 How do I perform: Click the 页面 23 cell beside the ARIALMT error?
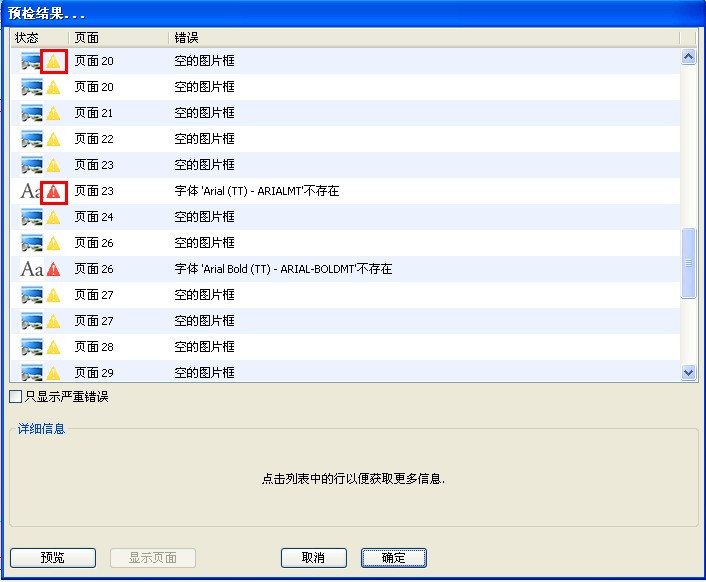[94, 191]
